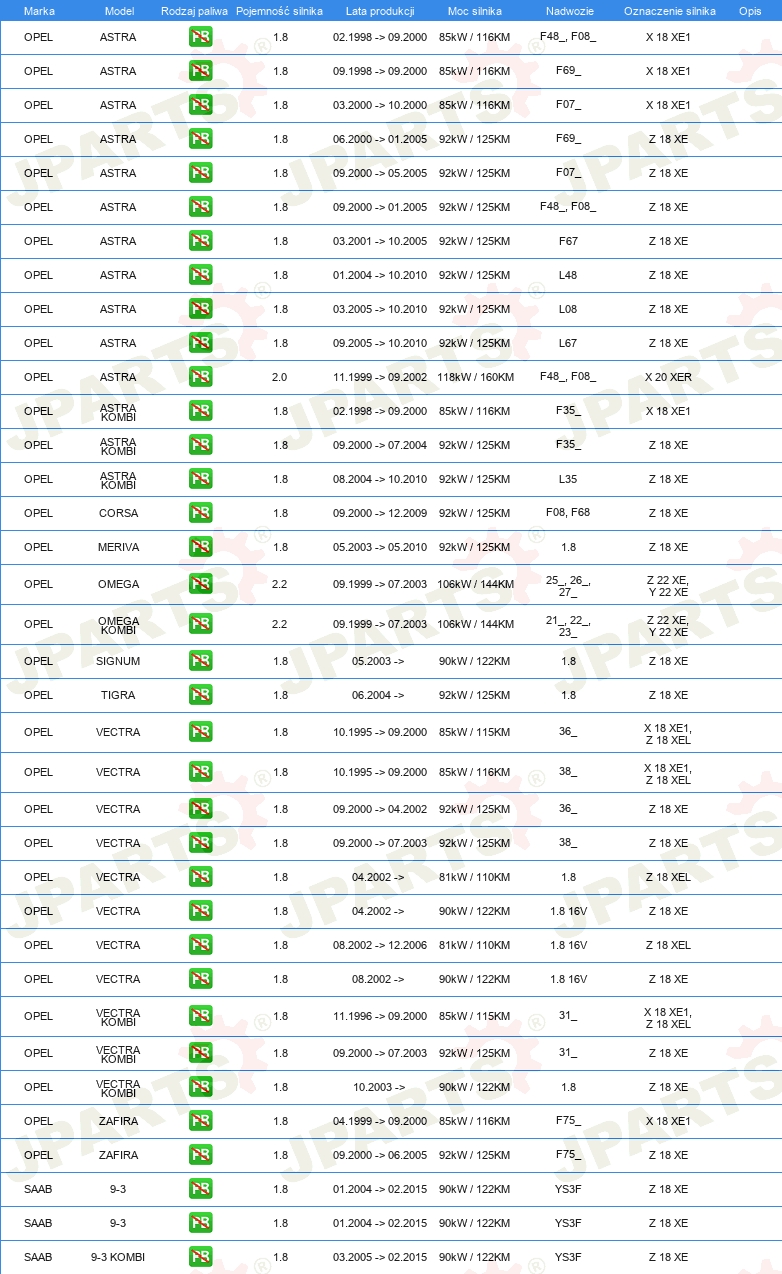This screenshot has height=1274, width=782.
Task: Click the Nadwozie column header
Action: [569, 11]
